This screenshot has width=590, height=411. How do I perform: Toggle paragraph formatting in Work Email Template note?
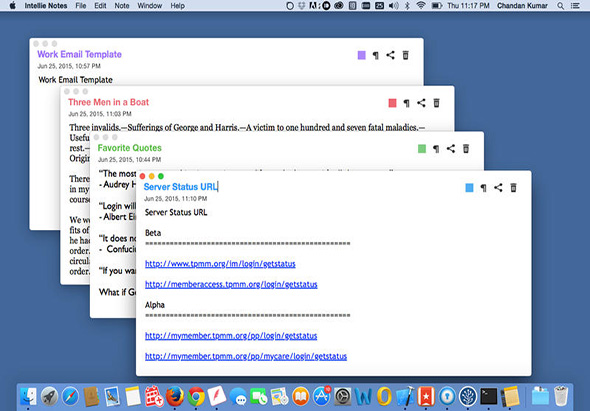[x=376, y=55]
